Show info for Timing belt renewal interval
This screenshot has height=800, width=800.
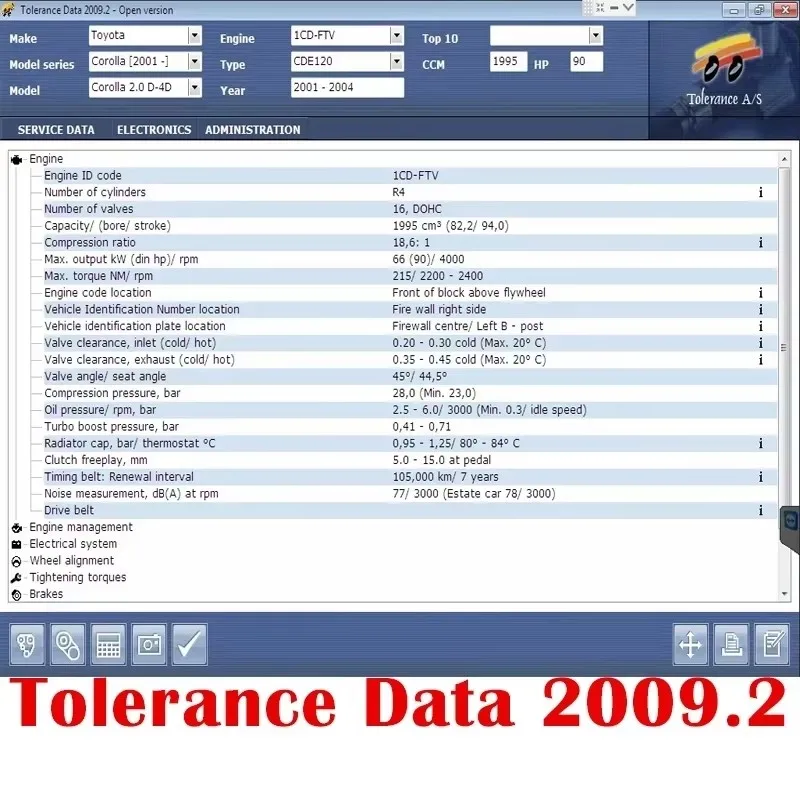(761, 477)
